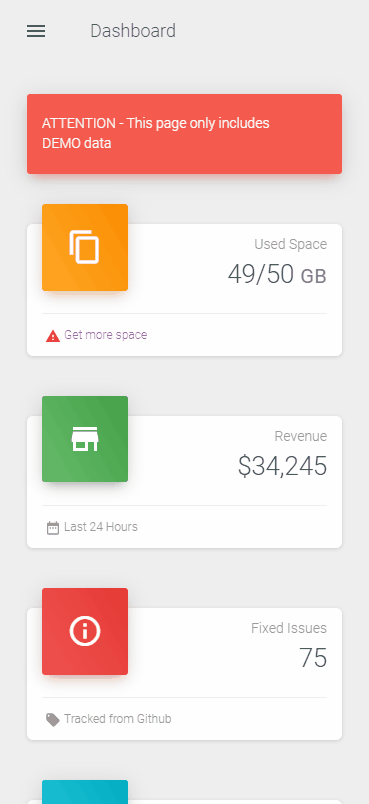Click the orange copy files icon
The height and width of the screenshot is (804, 369).
click(85, 247)
